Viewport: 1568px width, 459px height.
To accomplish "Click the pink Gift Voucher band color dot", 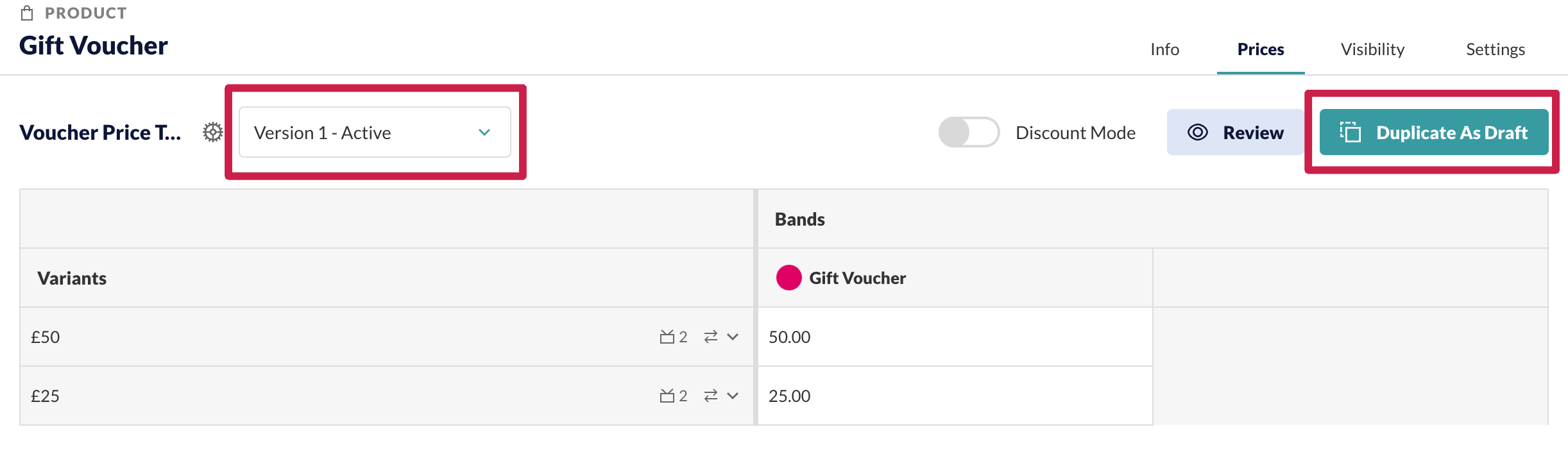I will 788,278.
